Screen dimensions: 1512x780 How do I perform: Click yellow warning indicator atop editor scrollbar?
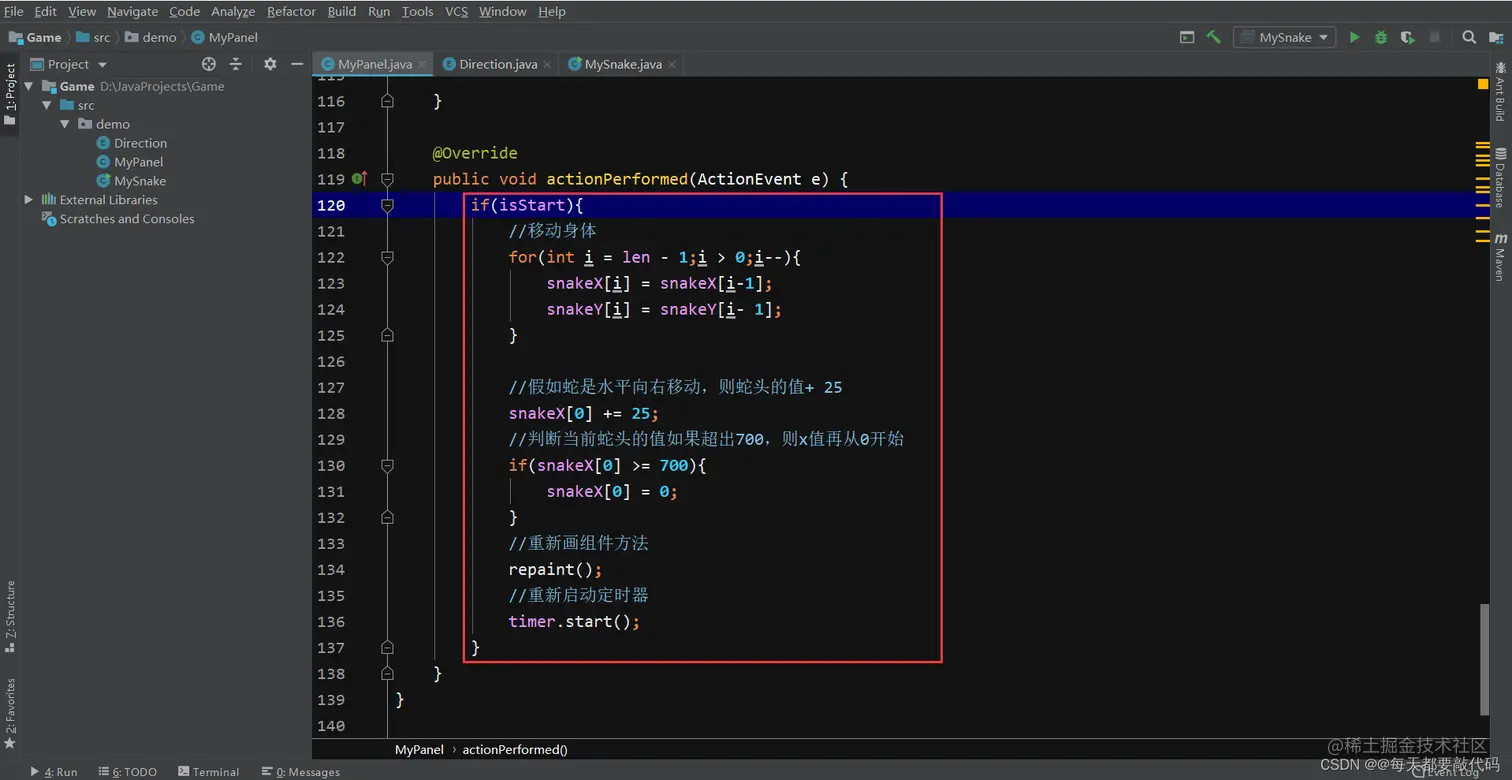pos(1483,85)
